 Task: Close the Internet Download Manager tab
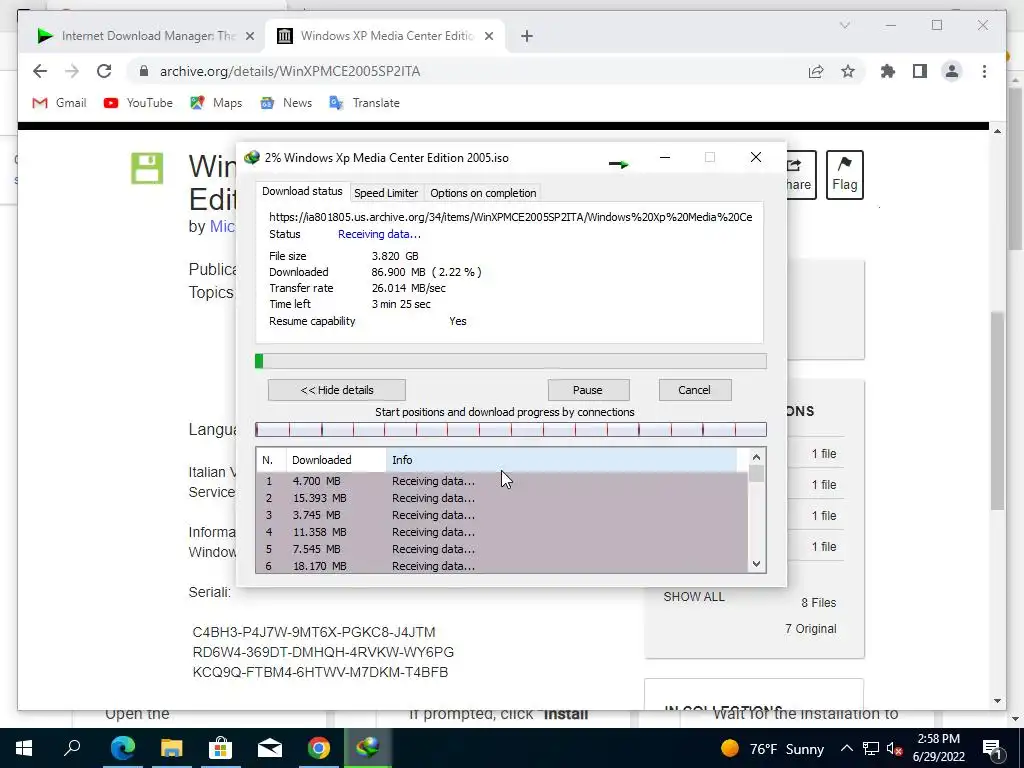pyautogui.click(x=249, y=36)
